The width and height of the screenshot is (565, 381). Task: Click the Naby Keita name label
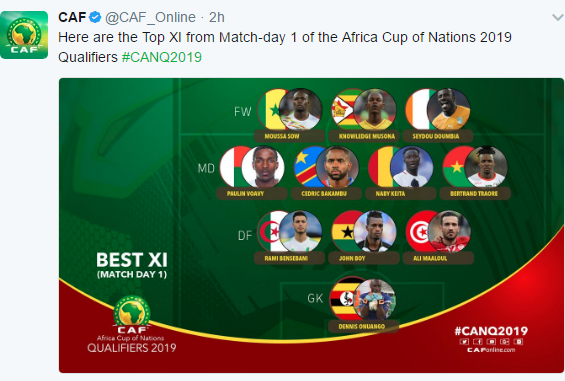390,194
